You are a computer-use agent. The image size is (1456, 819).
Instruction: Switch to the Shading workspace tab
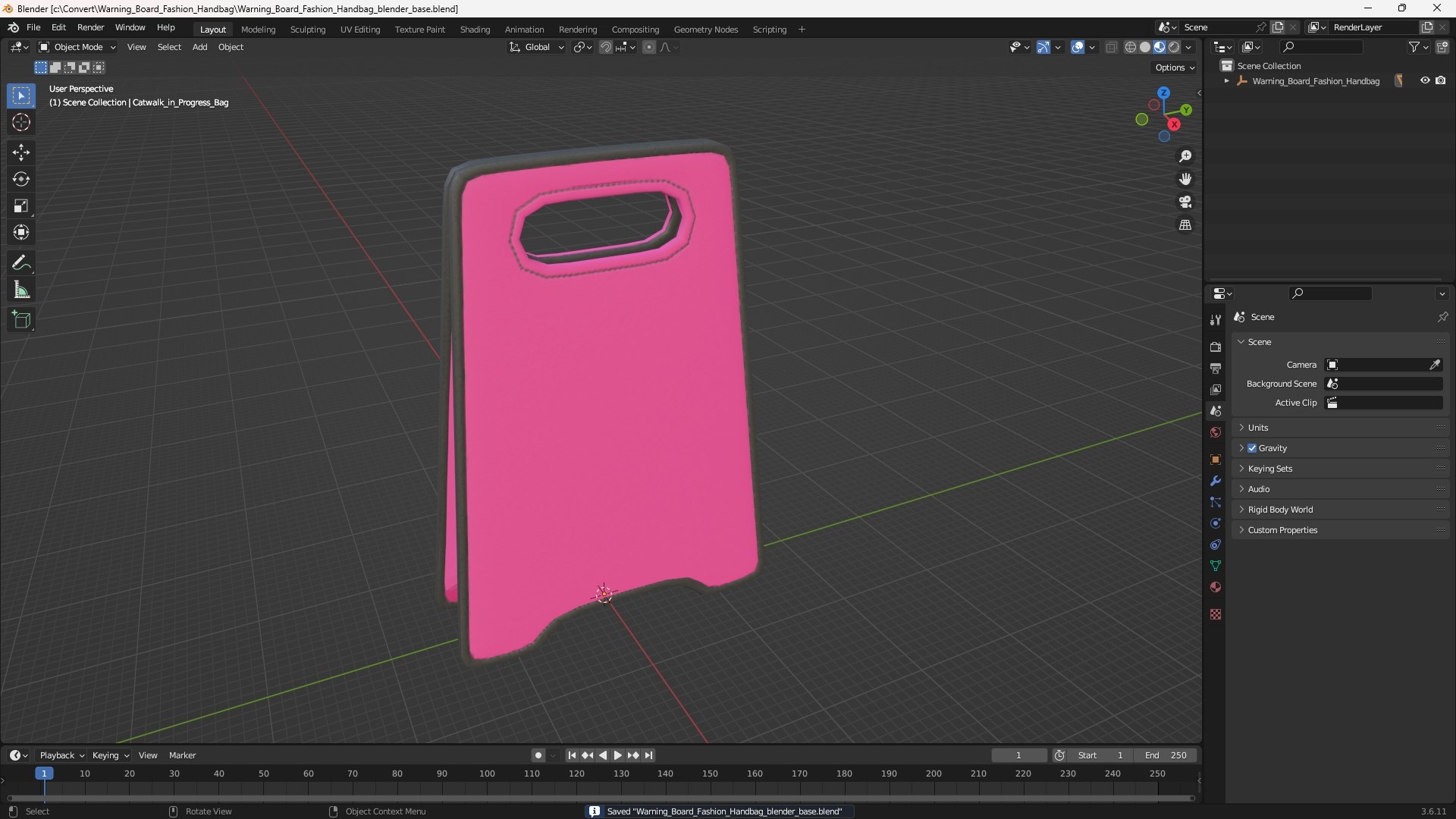[x=475, y=29]
